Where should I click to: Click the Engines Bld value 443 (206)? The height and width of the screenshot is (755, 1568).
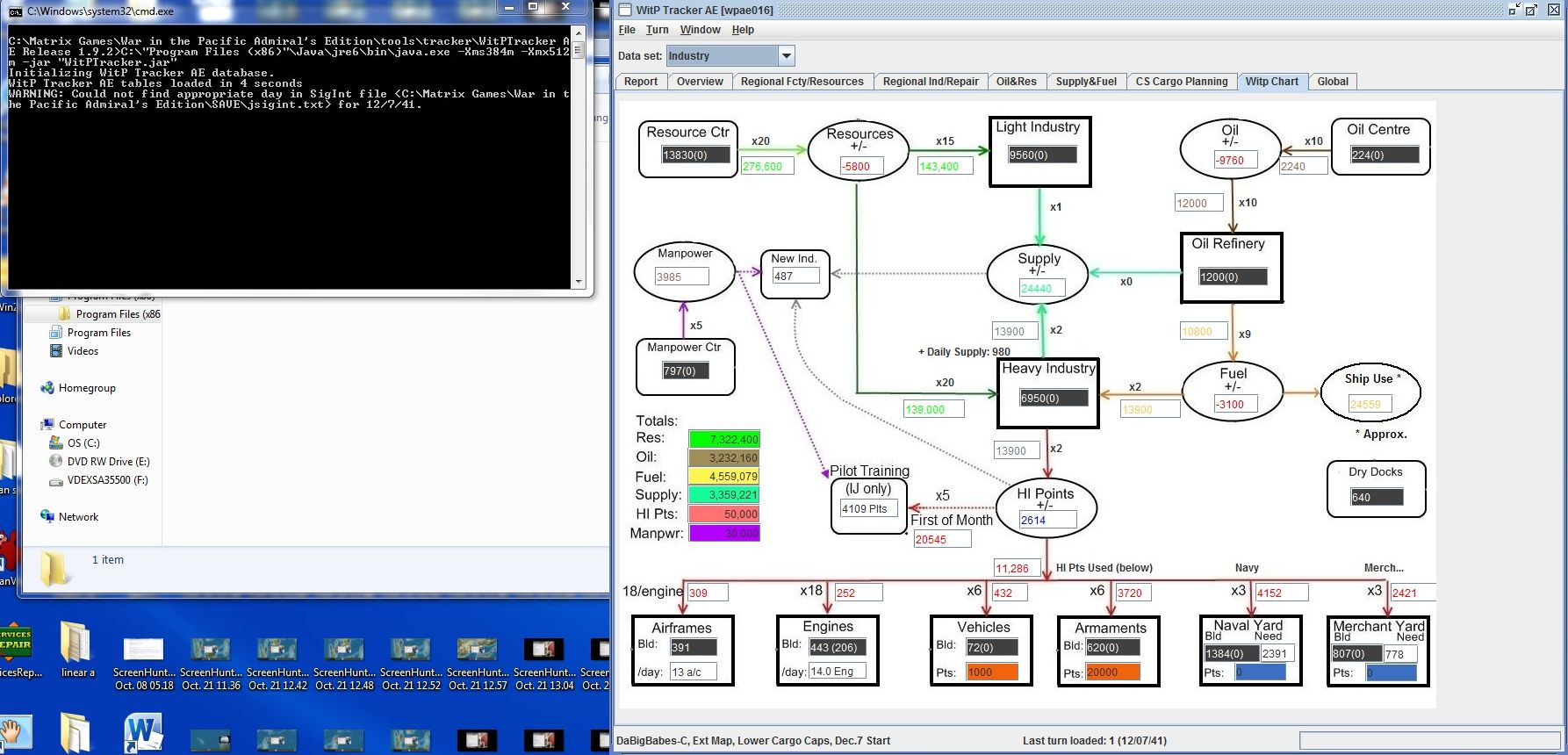point(838,648)
